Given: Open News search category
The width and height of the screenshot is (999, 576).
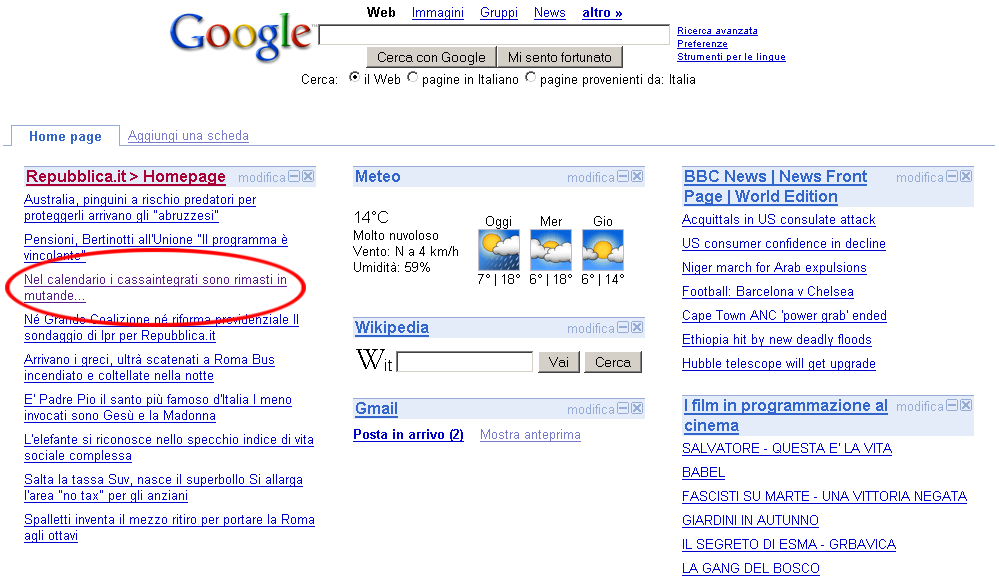Looking at the screenshot, I should (550, 13).
